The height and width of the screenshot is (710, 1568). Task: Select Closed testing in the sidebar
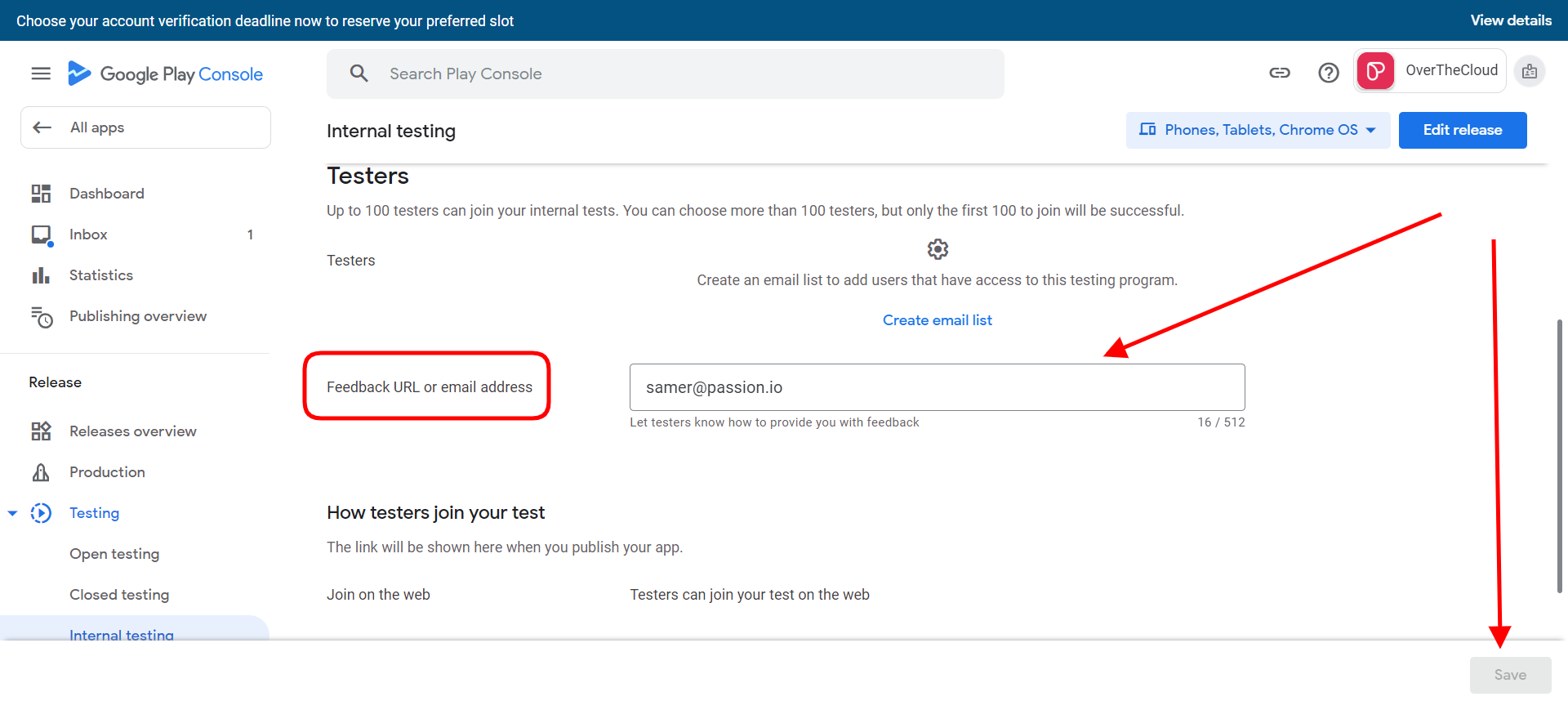pos(119,595)
